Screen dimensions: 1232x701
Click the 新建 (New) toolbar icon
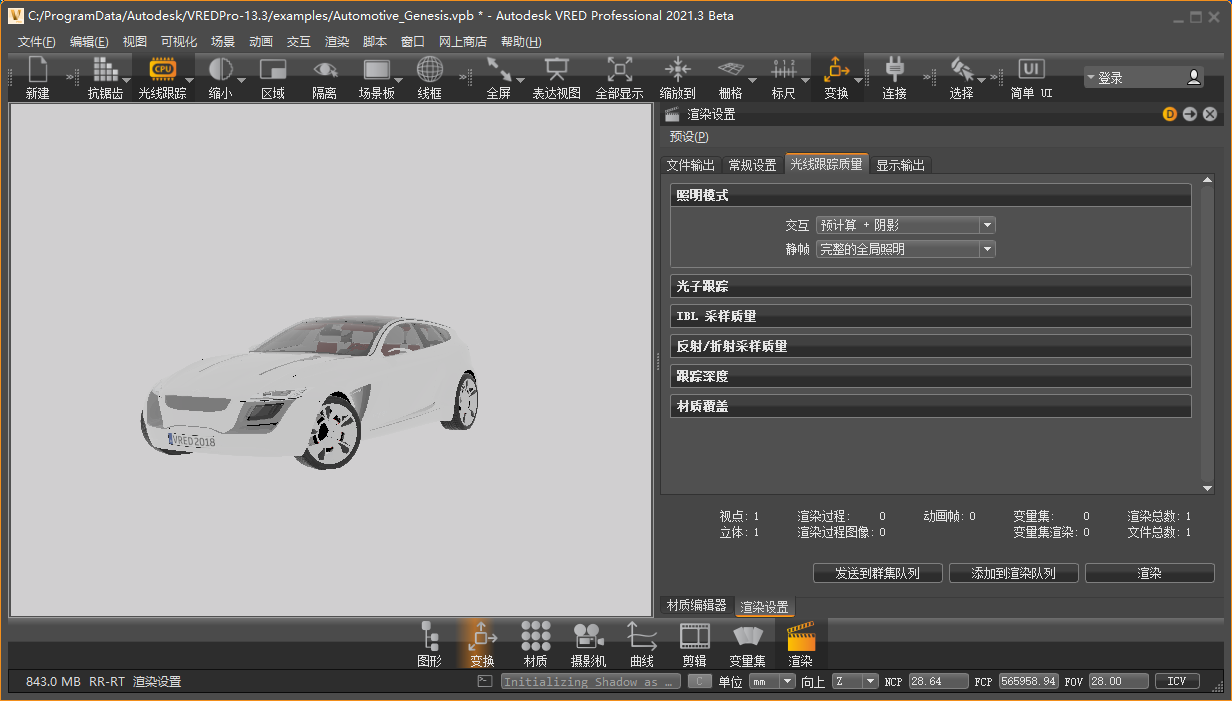coord(38,69)
